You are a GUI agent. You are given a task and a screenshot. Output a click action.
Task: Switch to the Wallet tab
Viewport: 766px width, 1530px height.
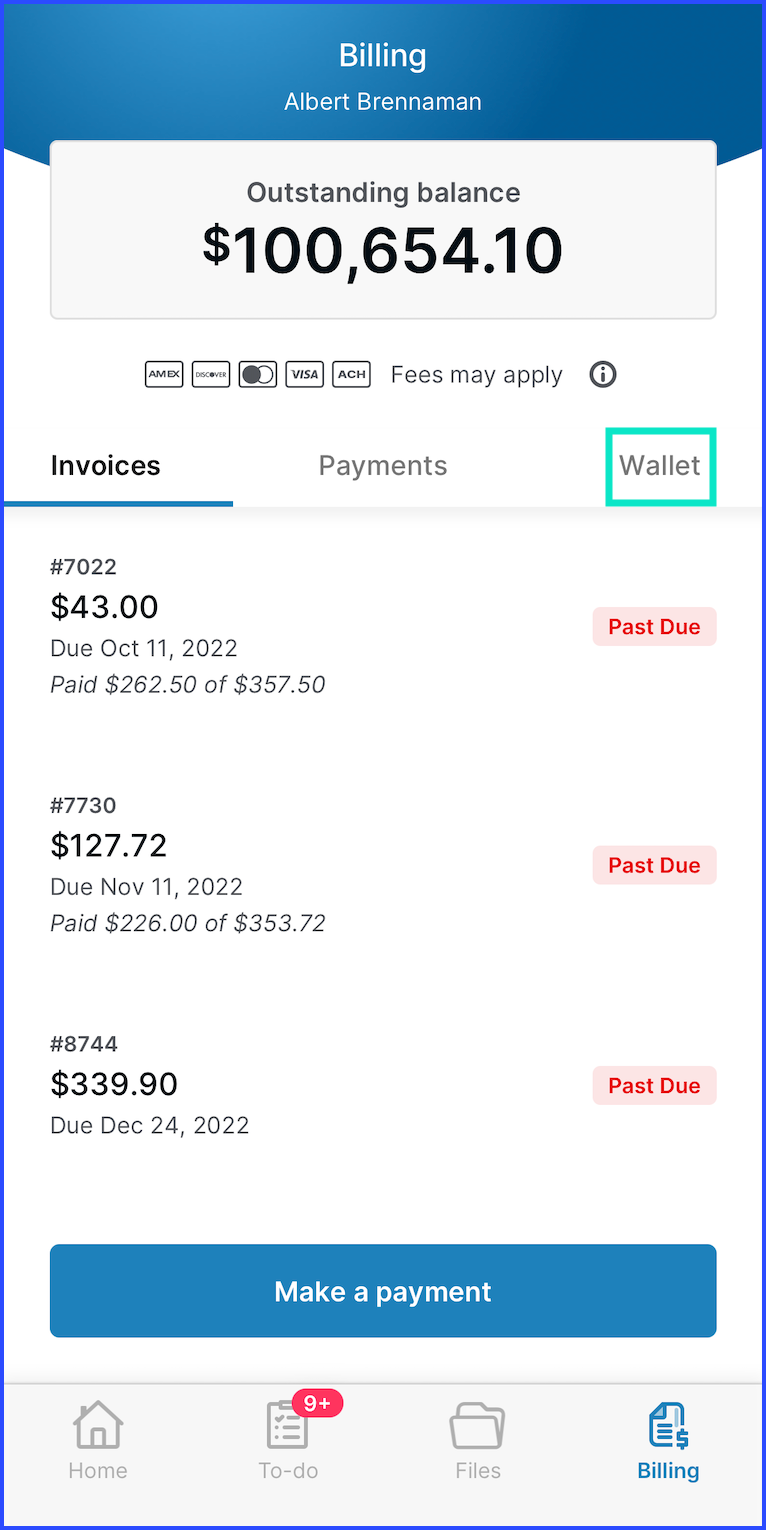660,466
